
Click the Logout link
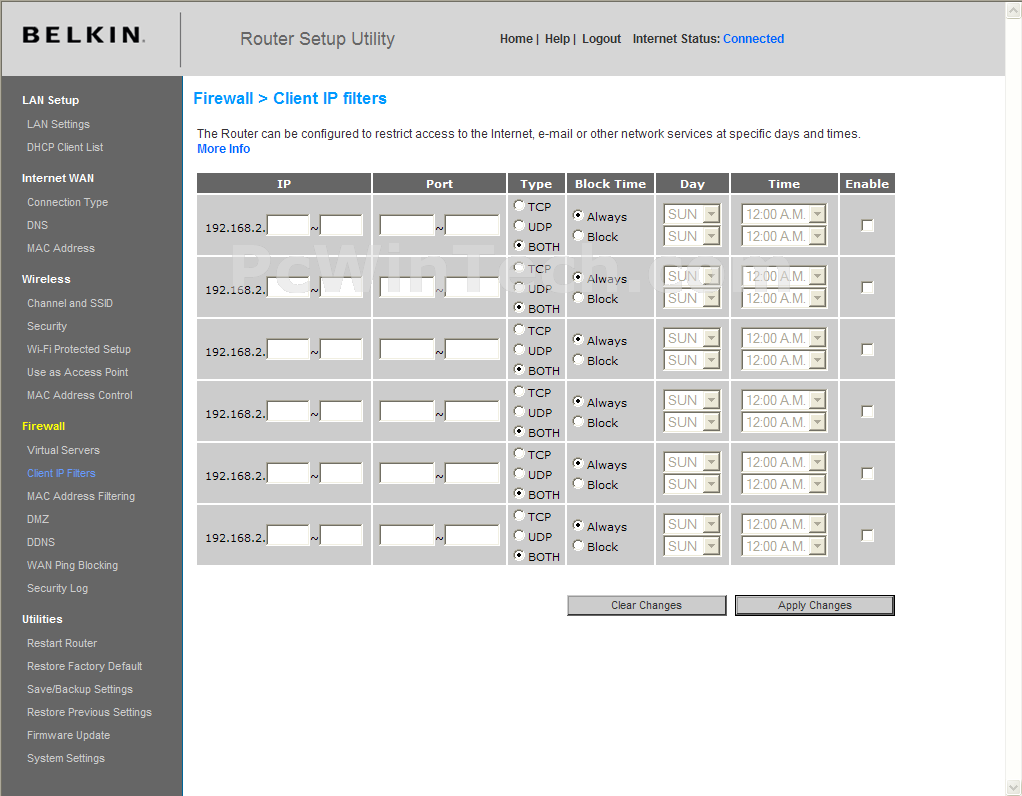601,38
